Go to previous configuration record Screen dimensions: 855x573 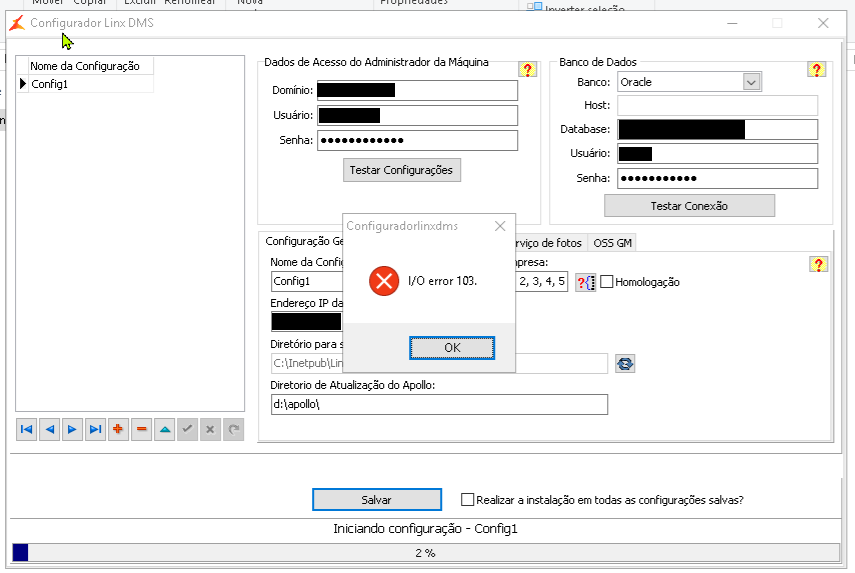(x=50, y=430)
